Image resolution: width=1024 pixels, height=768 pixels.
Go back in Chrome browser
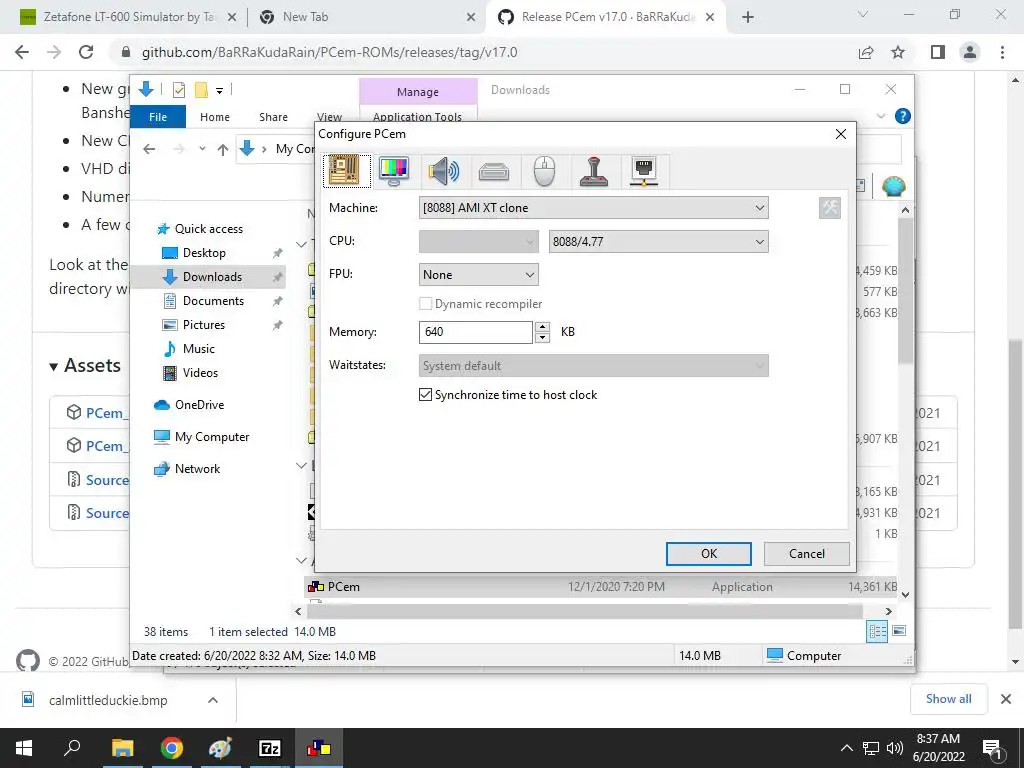pos(22,52)
